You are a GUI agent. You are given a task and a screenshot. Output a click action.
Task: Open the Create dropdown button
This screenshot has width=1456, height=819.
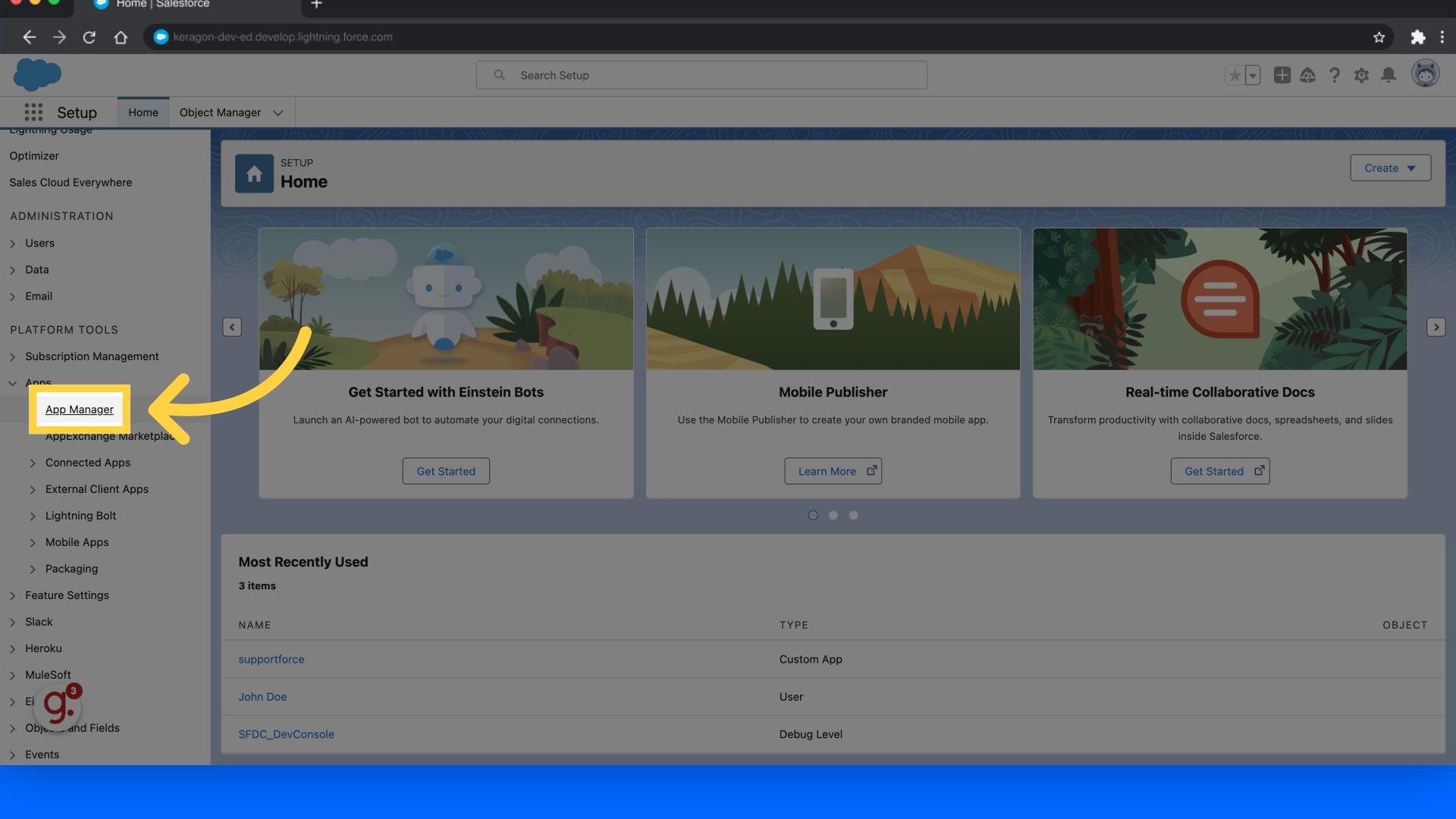[x=1390, y=168]
